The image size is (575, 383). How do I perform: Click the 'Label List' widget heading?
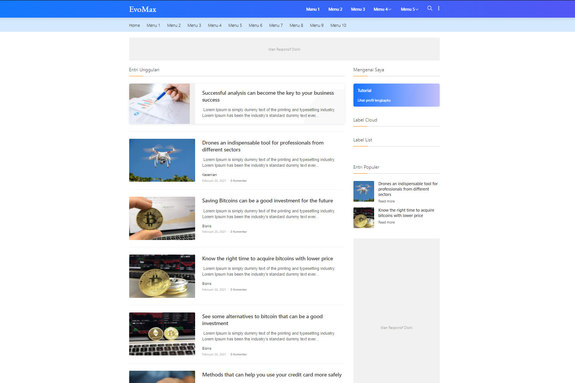tap(362, 140)
